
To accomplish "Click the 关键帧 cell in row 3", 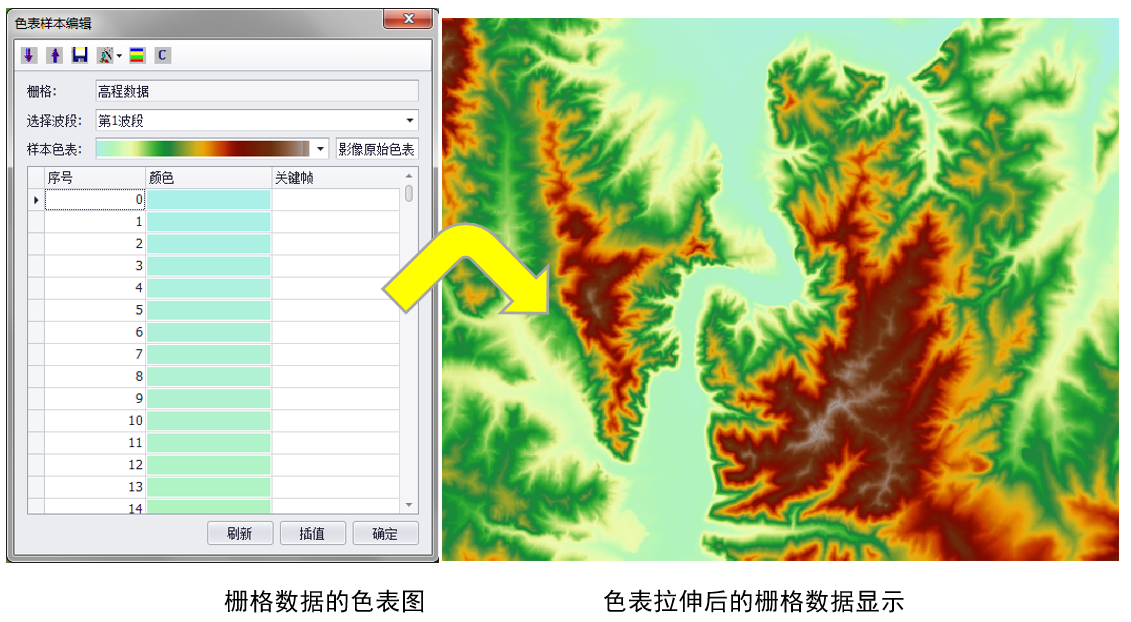I will (335, 266).
